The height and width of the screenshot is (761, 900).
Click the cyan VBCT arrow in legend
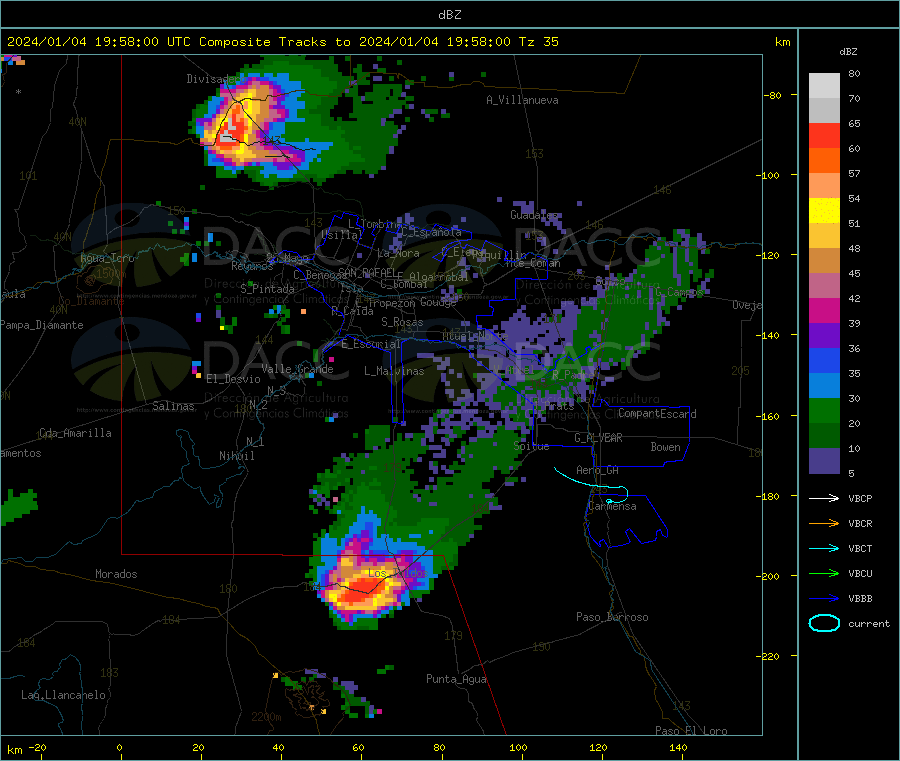(x=824, y=548)
